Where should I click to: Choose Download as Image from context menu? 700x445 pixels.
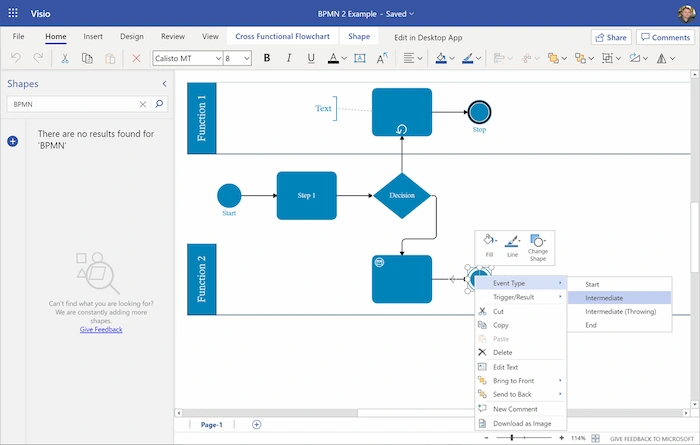coord(521,424)
